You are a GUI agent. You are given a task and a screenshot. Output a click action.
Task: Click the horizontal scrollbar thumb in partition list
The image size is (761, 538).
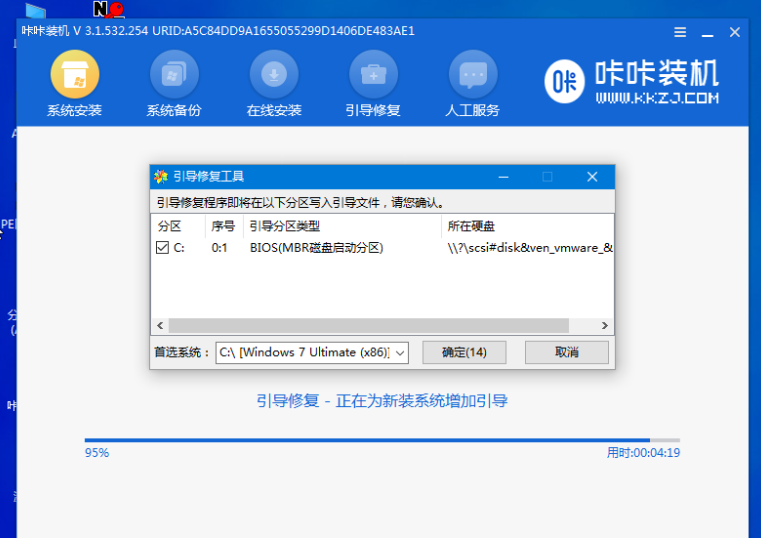point(368,326)
